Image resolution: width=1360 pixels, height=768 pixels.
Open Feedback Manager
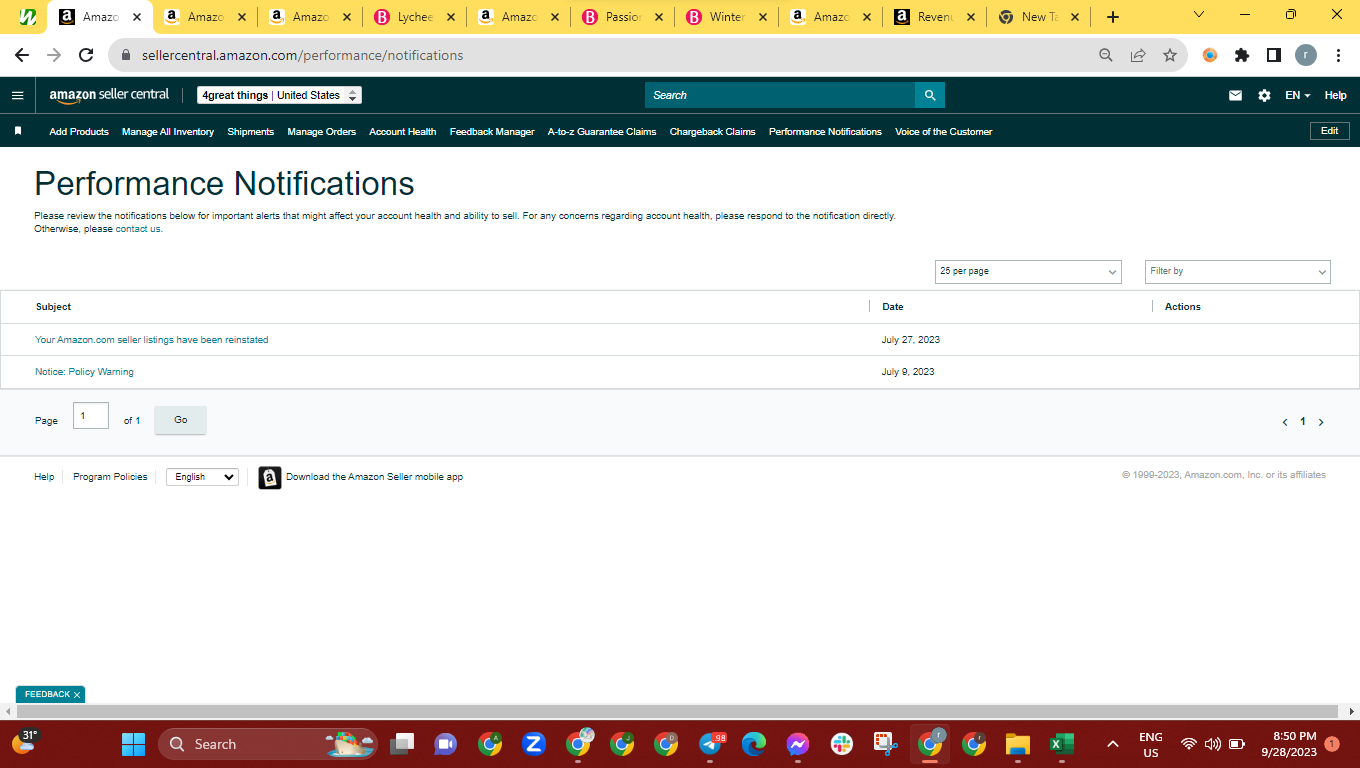pos(492,131)
